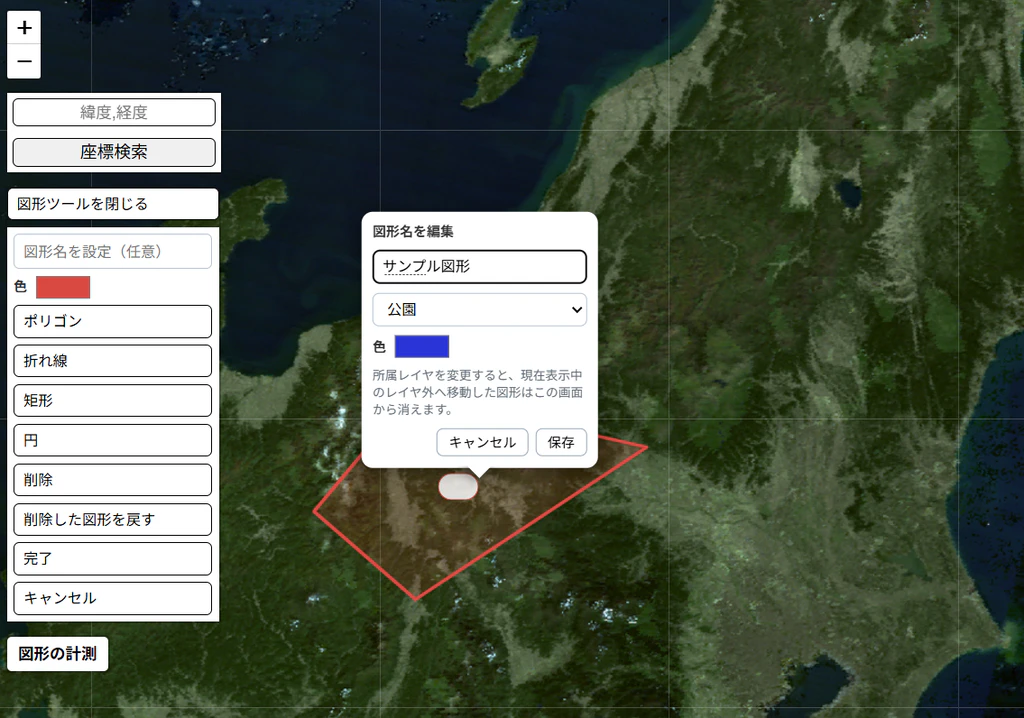Edit the サンプル図形 name field in popup

[479, 267]
